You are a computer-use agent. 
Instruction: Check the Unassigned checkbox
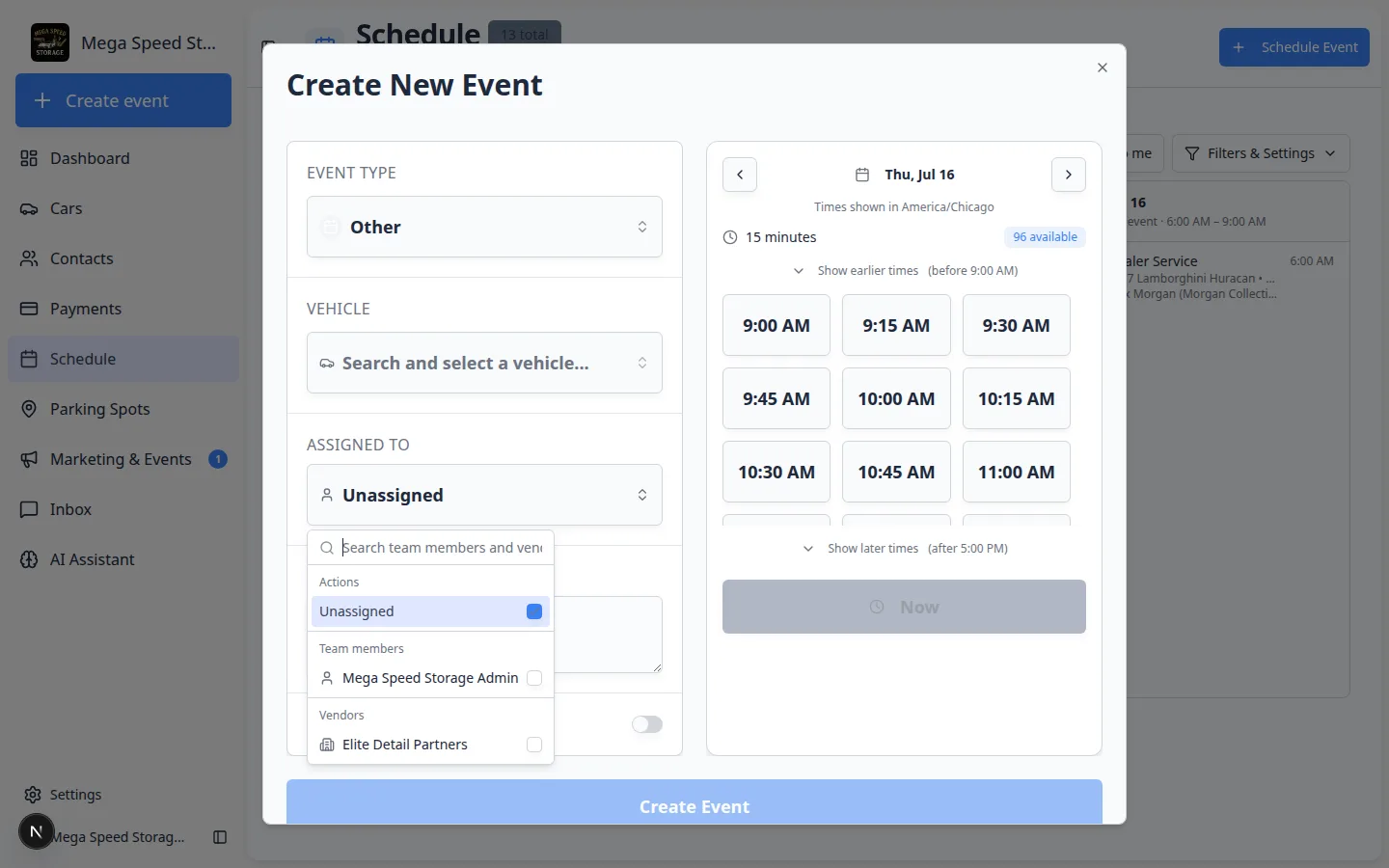coord(534,611)
